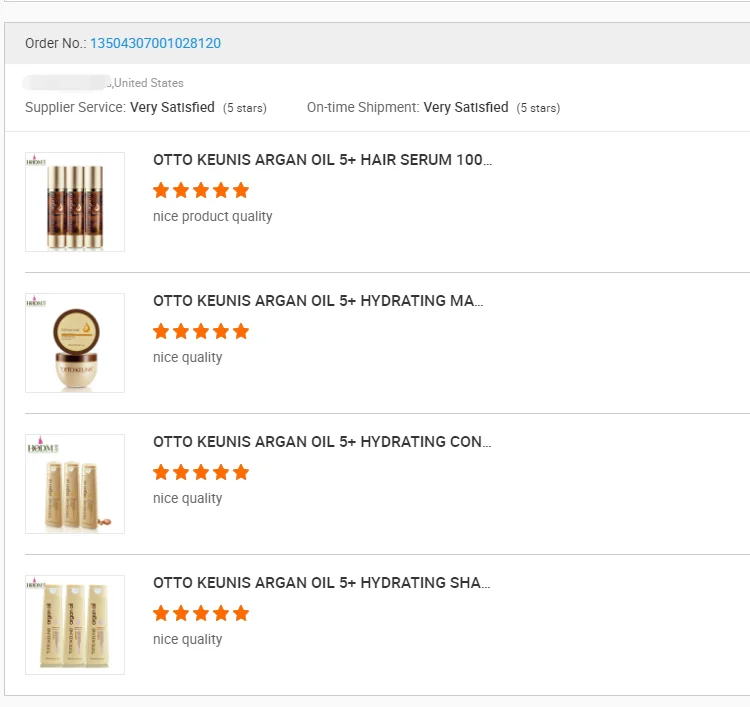Screen dimensions: 750x707
Task: Click the 'Order No.:' label
Action: [55, 43]
